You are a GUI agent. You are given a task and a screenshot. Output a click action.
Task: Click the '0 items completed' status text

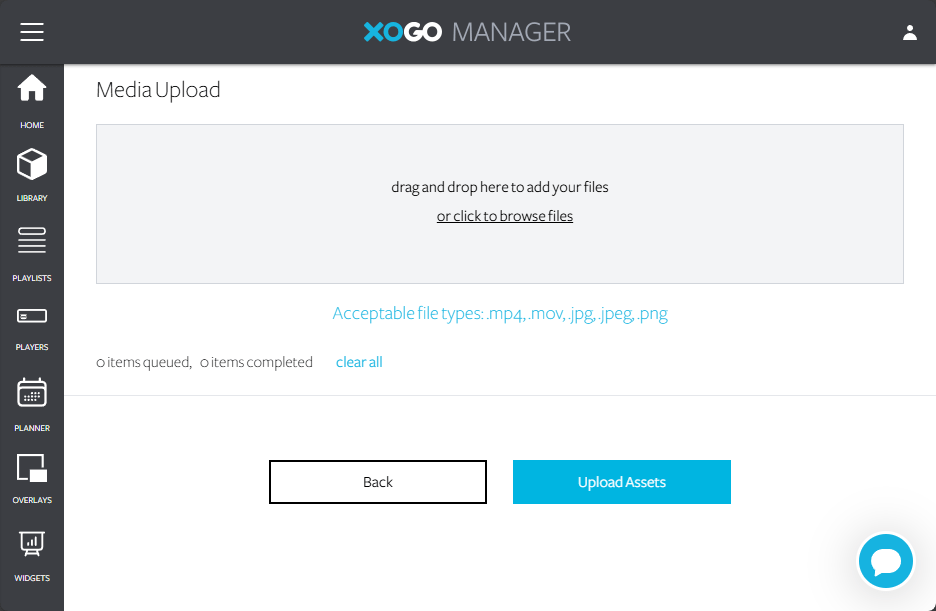click(x=256, y=362)
